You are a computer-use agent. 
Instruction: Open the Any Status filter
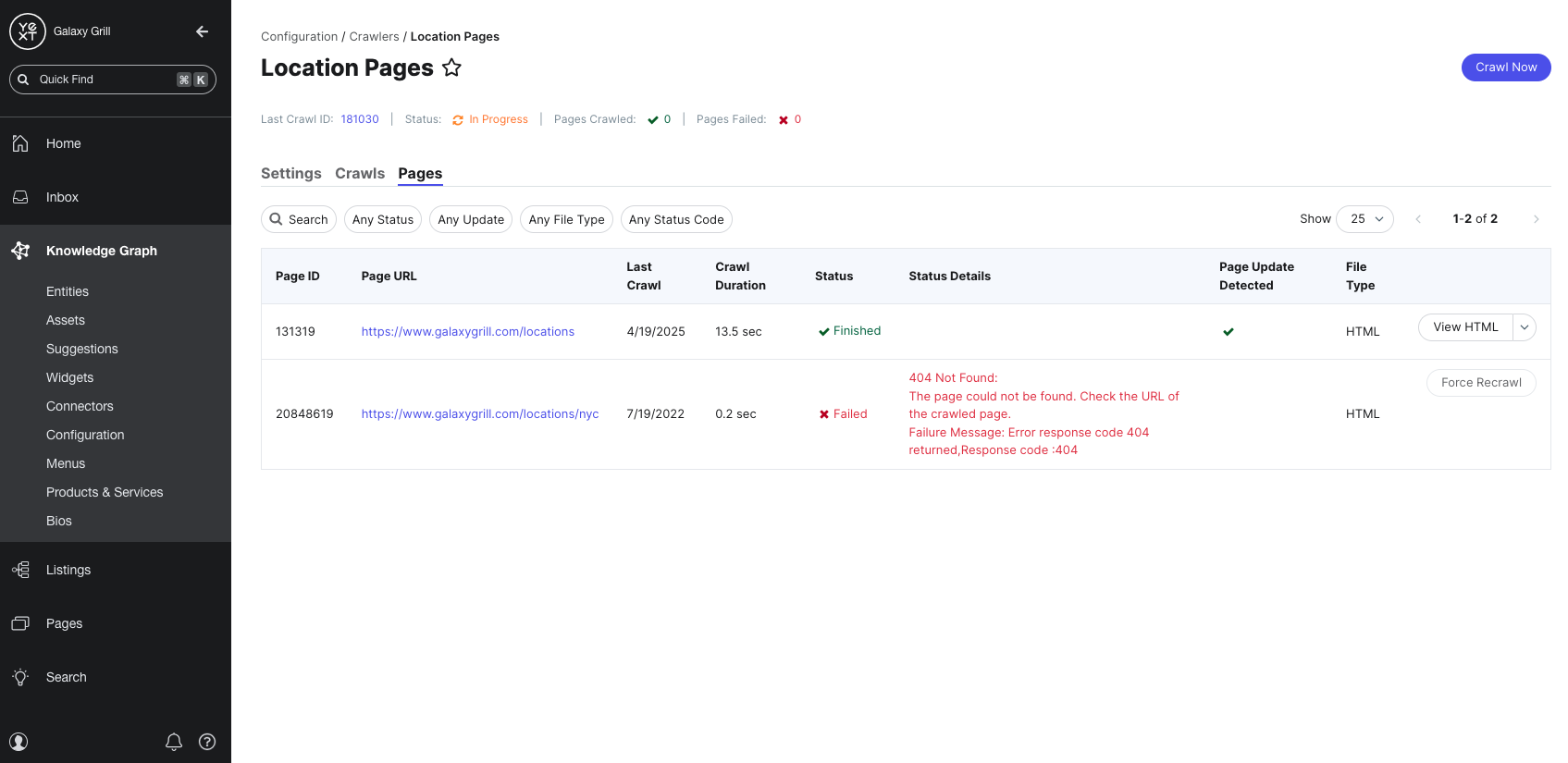pyautogui.click(x=383, y=219)
